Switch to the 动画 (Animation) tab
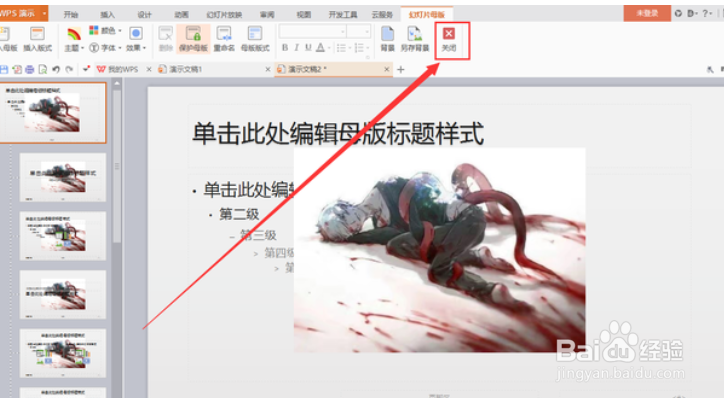Viewport: 724px width, 398px height. 181,14
